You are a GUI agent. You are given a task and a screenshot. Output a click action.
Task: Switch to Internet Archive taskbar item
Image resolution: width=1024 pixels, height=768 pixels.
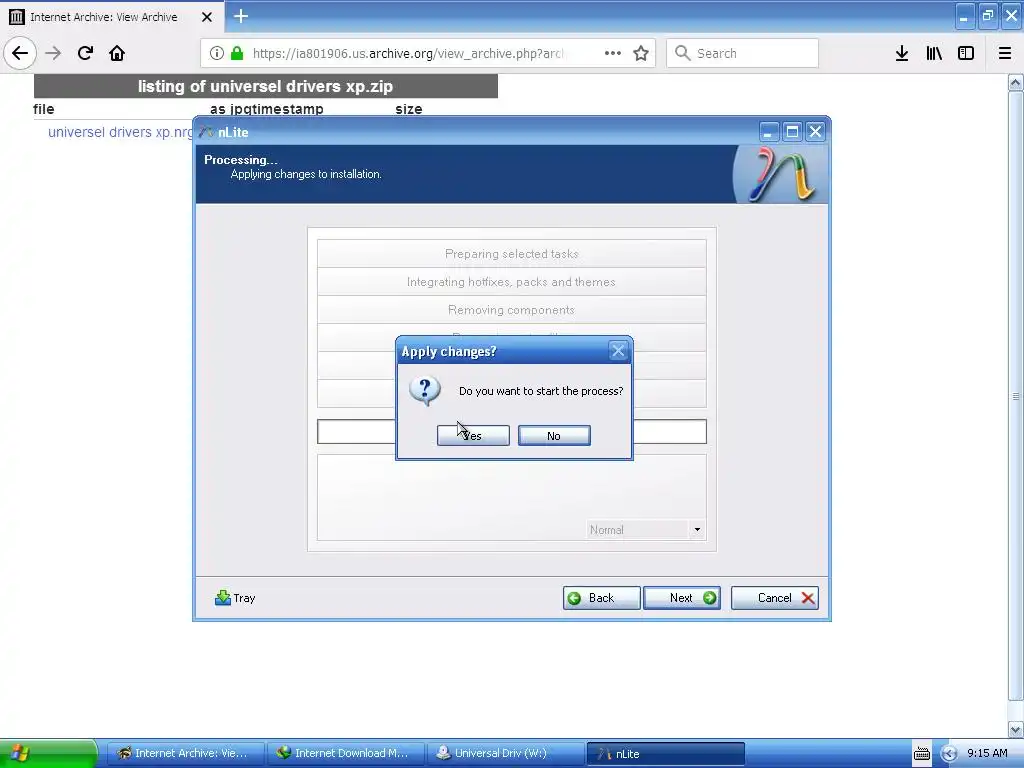[185, 753]
